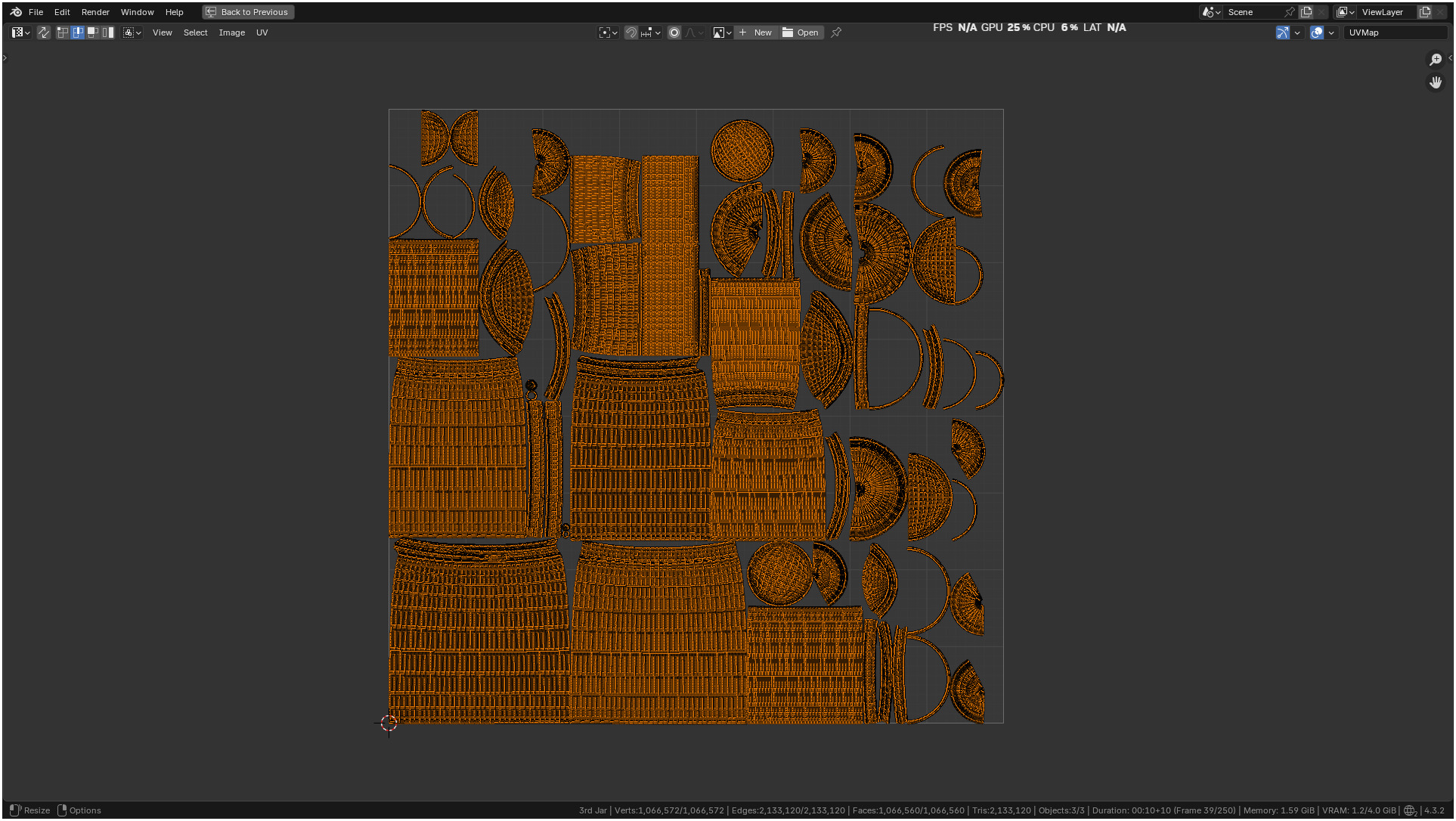Switch to face selection mode
The width and height of the screenshot is (1456, 821).
pos(93,33)
